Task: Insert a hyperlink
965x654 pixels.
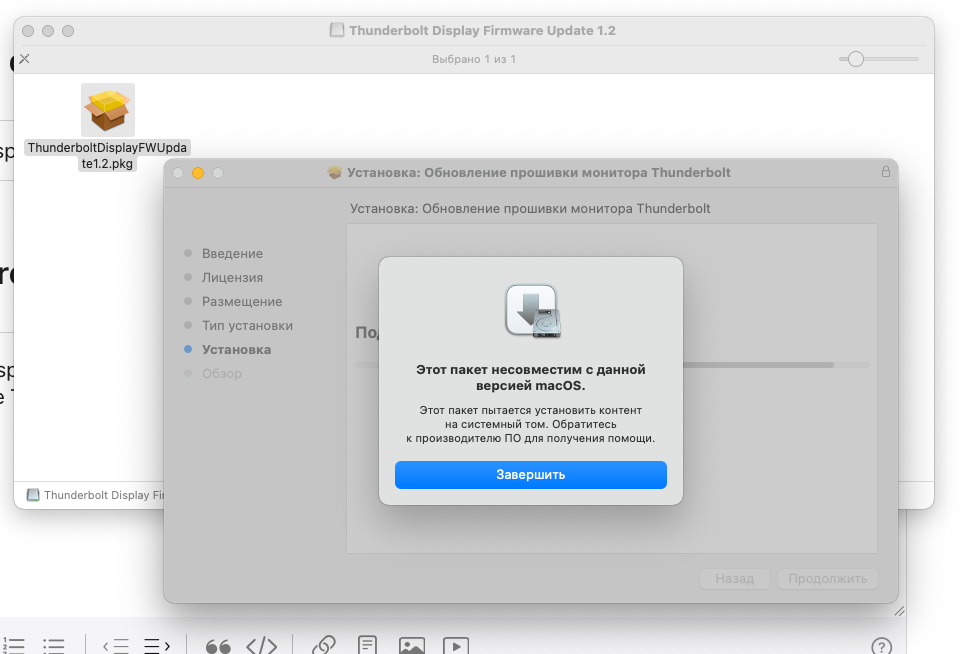Action: [x=323, y=647]
